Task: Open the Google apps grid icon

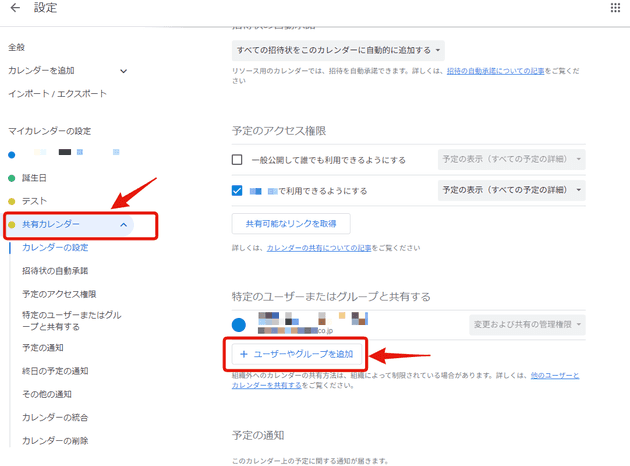Action: 615,8
